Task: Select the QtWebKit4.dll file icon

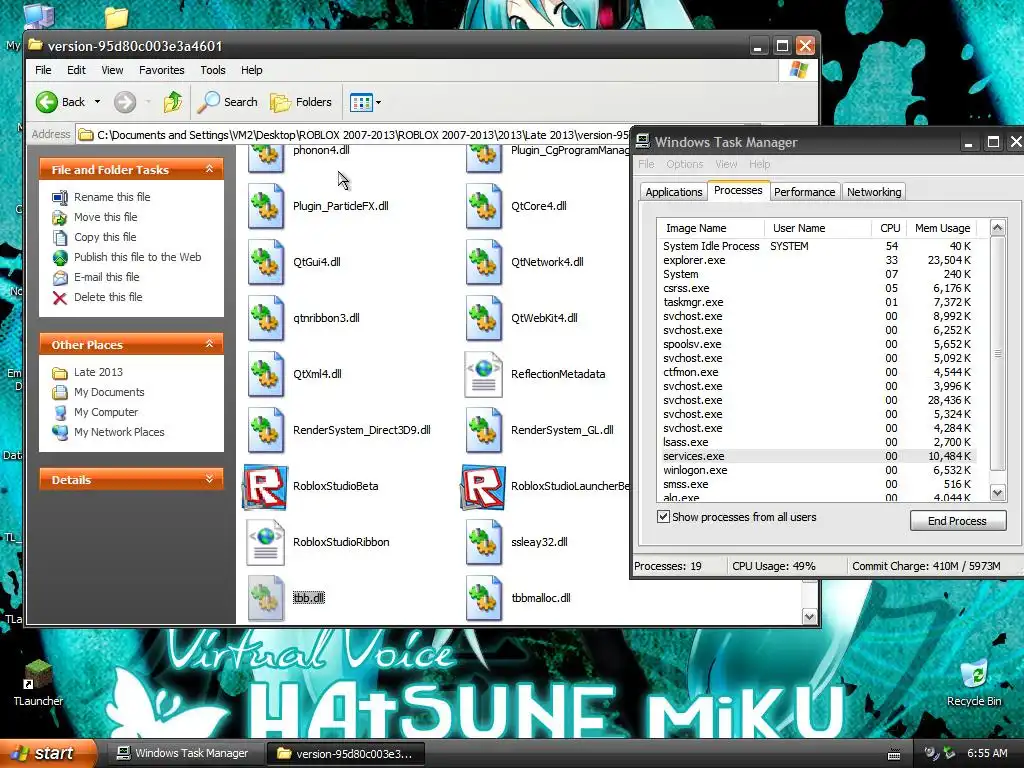Action: pyautogui.click(x=484, y=319)
